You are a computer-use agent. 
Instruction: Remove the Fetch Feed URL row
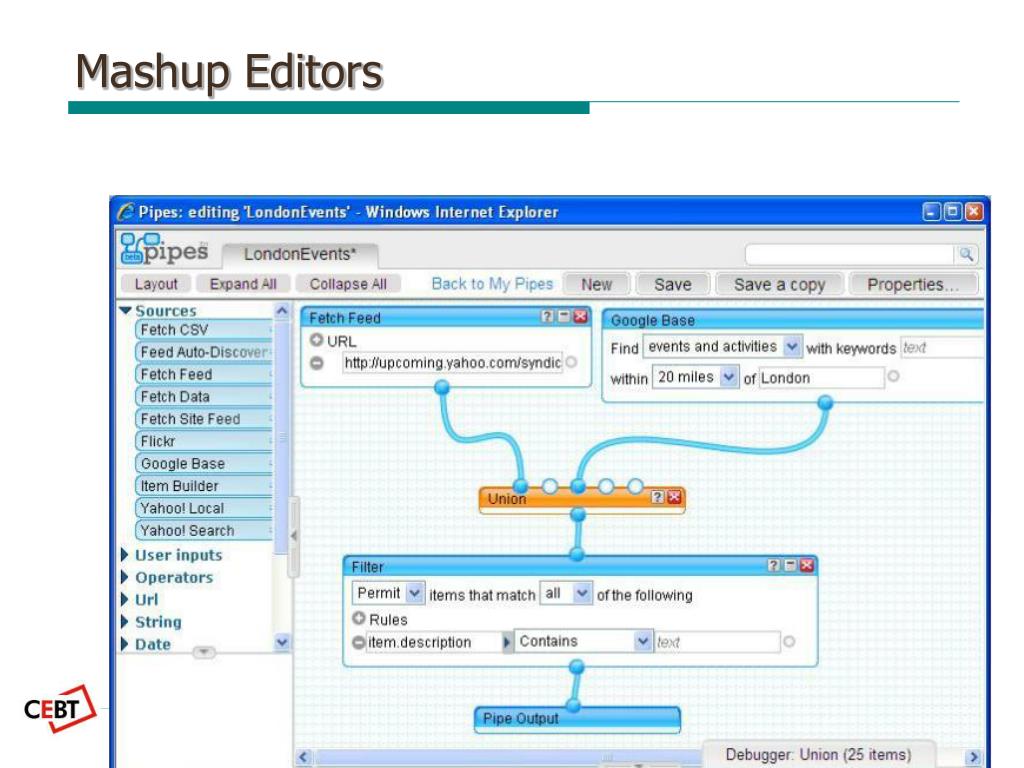[x=317, y=362]
